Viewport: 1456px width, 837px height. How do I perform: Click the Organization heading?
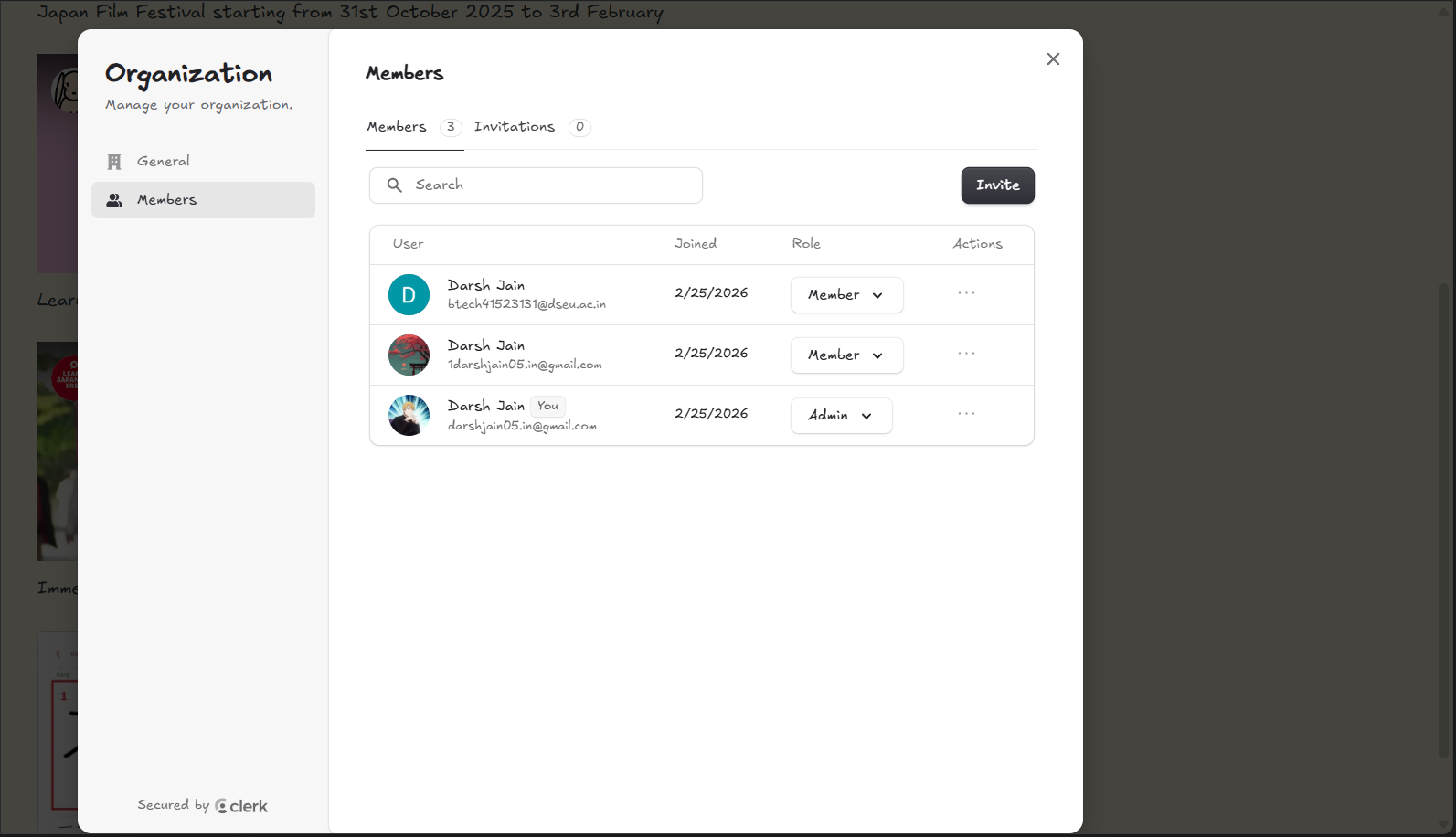pyautogui.click(x=188, y=74)
